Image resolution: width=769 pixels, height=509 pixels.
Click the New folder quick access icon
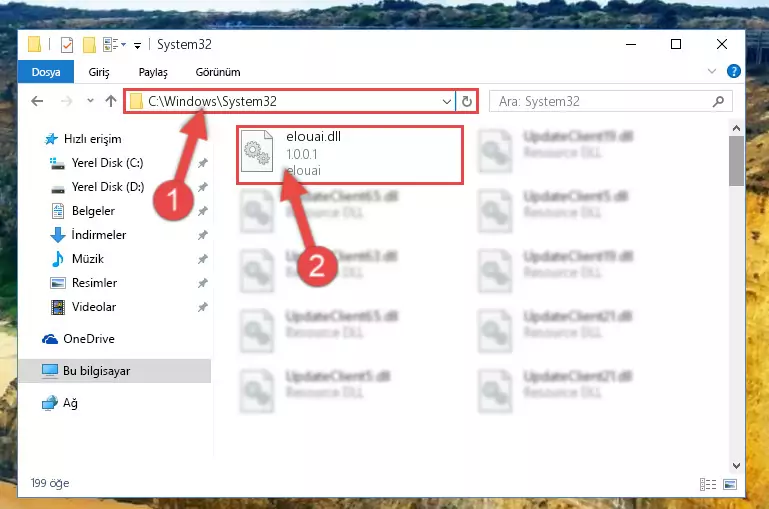point(89,45)
